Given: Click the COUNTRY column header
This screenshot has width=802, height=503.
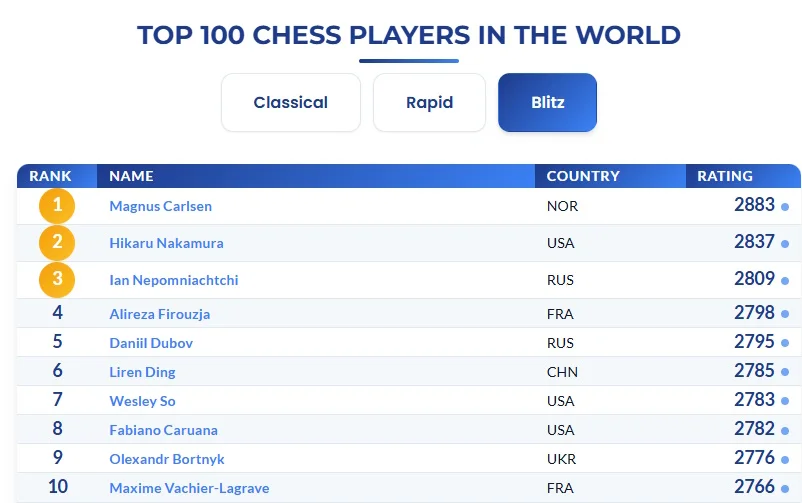Looking at the screenshot, I should tap(583, 176).
